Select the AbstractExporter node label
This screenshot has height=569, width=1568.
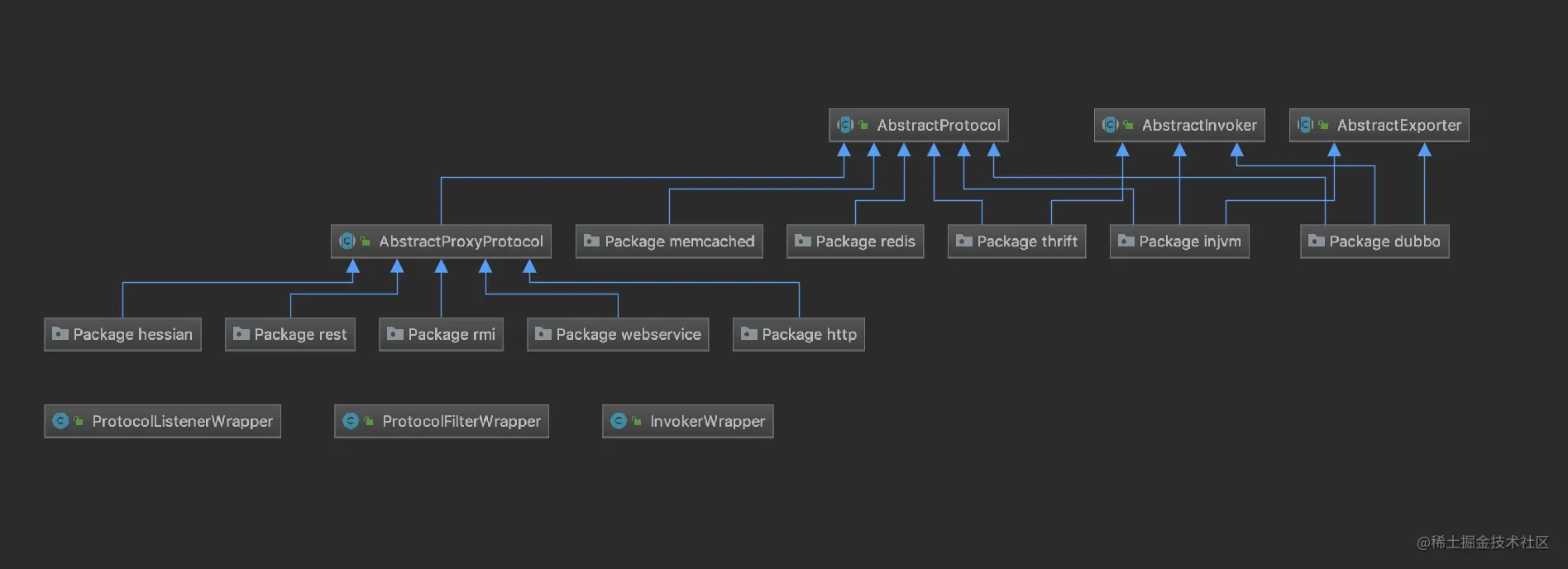tap(1399, 125)
